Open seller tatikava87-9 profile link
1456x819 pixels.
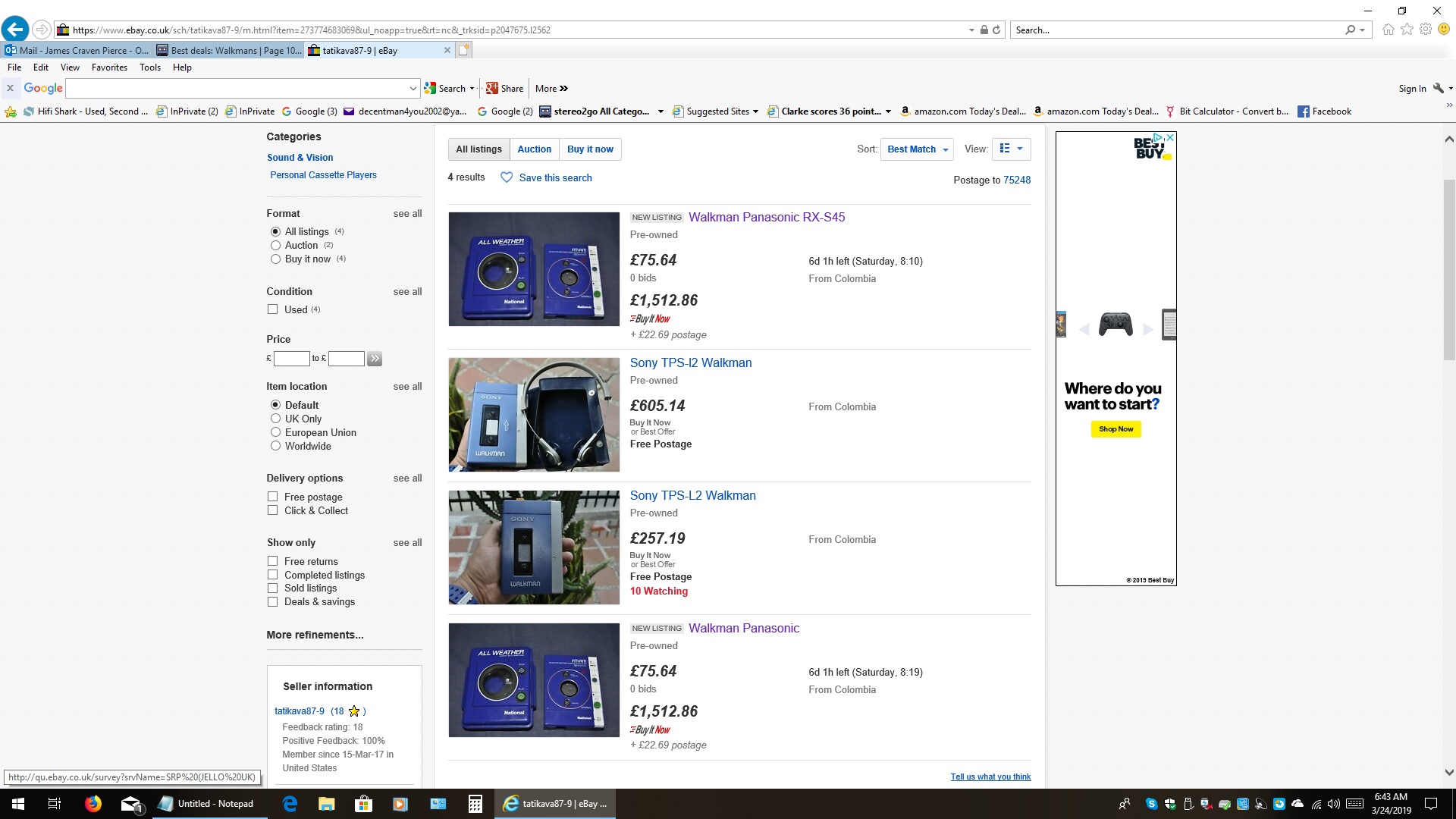tap(300, 711)
